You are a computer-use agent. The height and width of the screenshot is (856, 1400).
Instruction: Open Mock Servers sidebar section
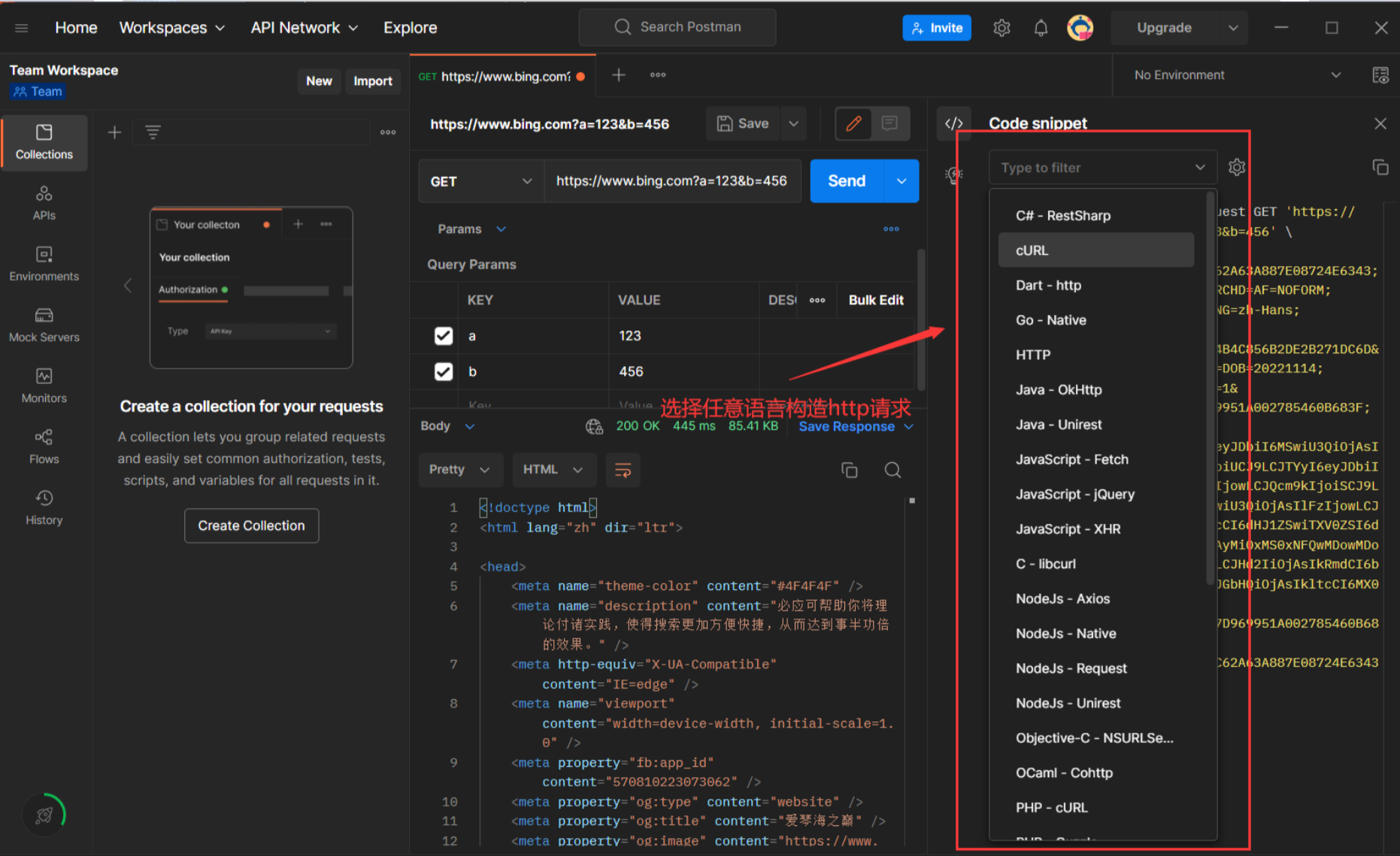tap(44, 325)
